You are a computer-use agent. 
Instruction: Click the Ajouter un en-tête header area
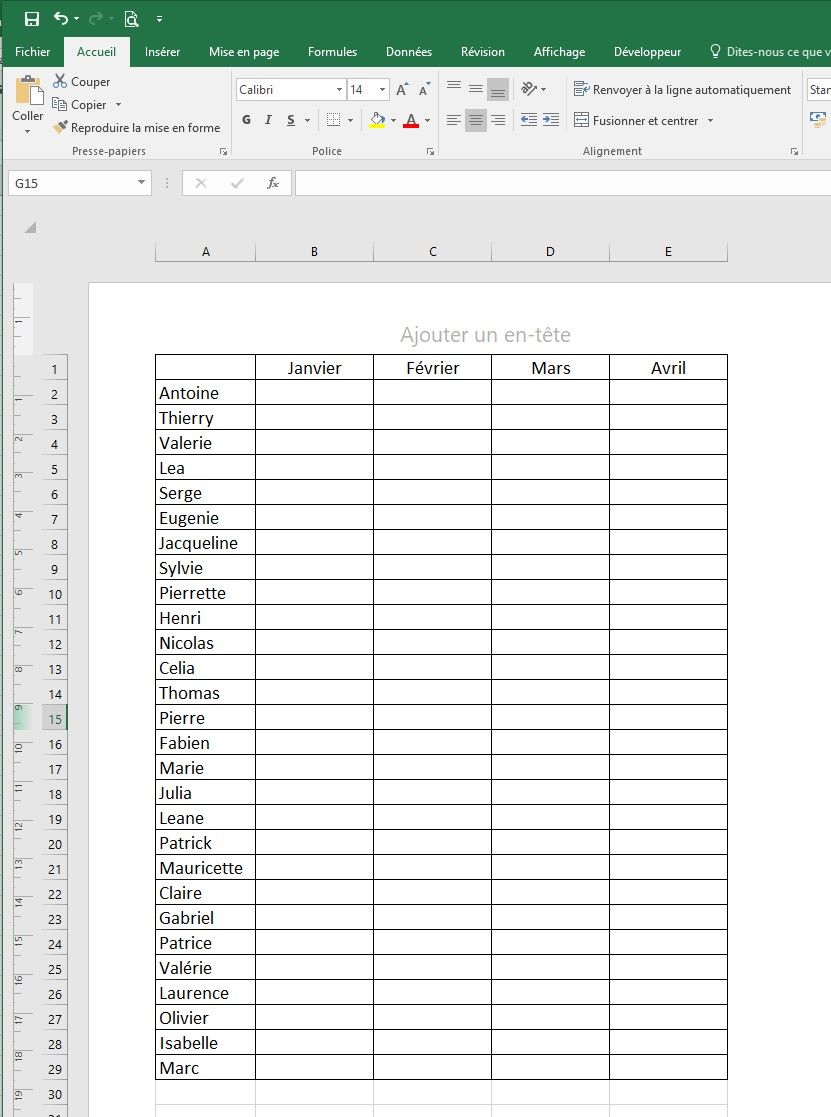[485, 335]
